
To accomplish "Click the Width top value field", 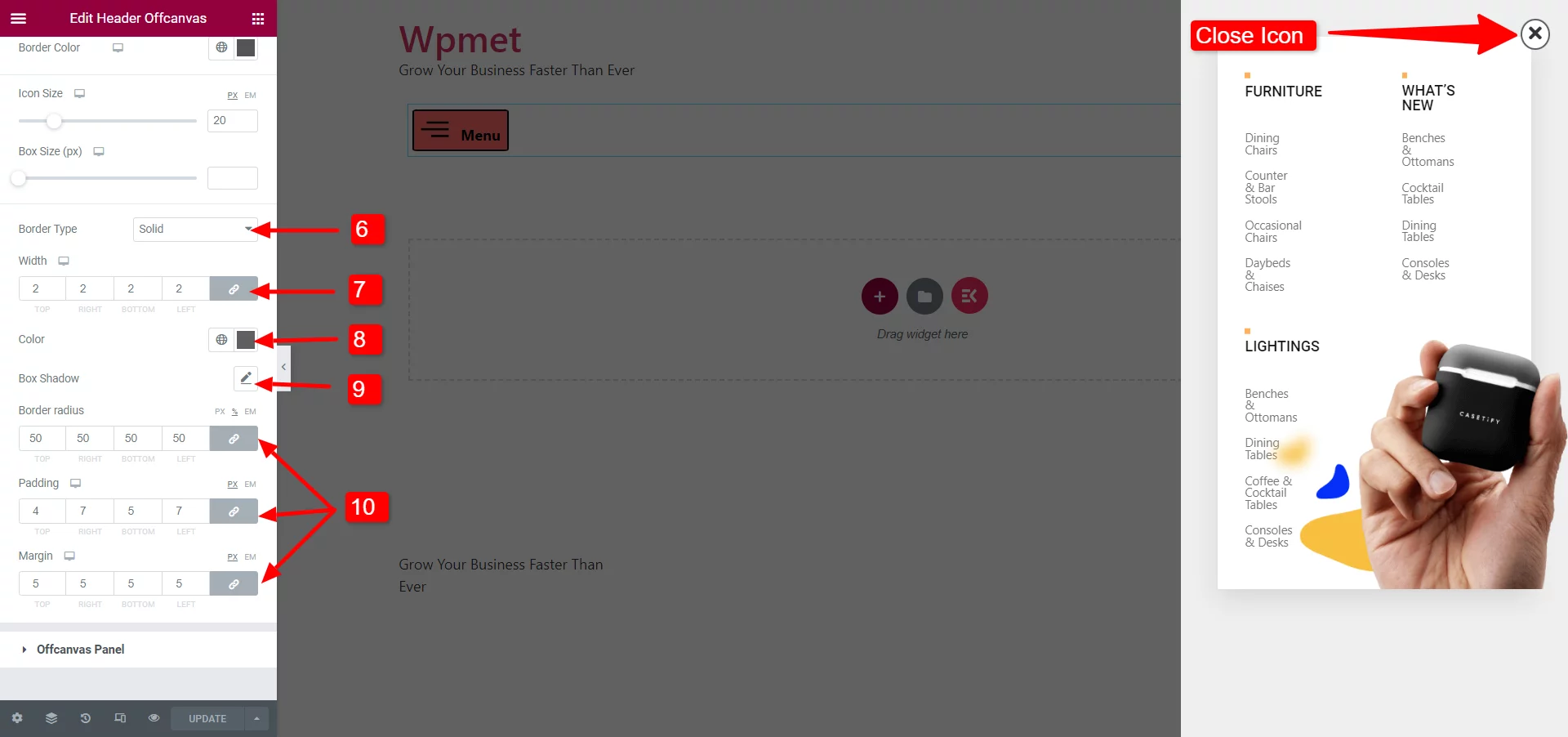I will pos(42,288).
